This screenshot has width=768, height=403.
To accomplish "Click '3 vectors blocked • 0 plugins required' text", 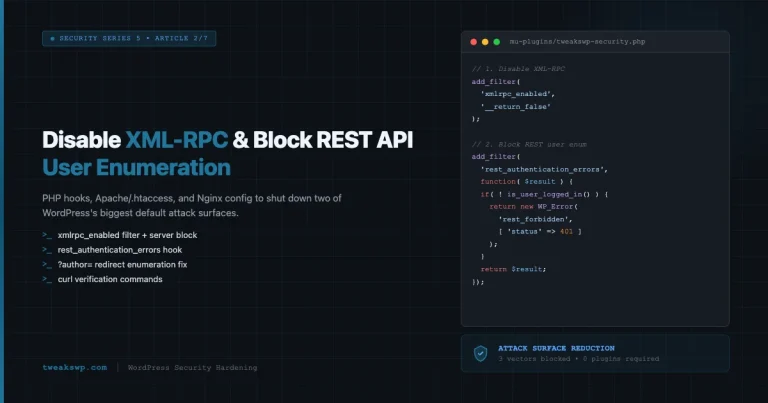I will click(x=578, y=359).
